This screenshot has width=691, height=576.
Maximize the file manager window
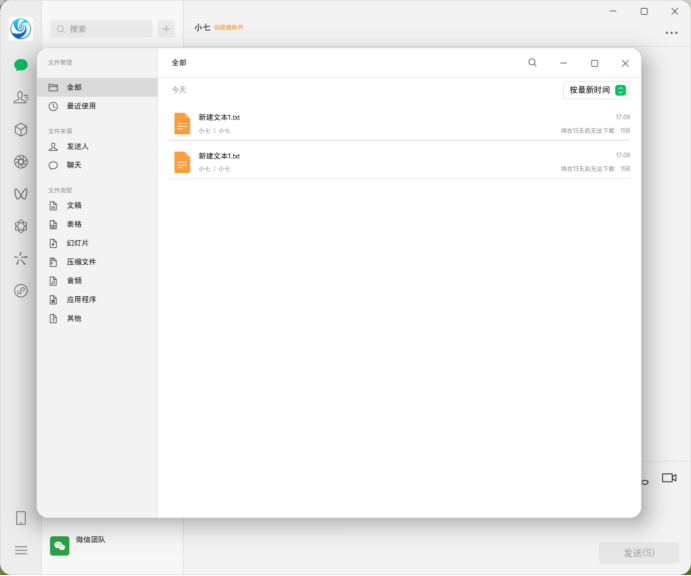594,63
